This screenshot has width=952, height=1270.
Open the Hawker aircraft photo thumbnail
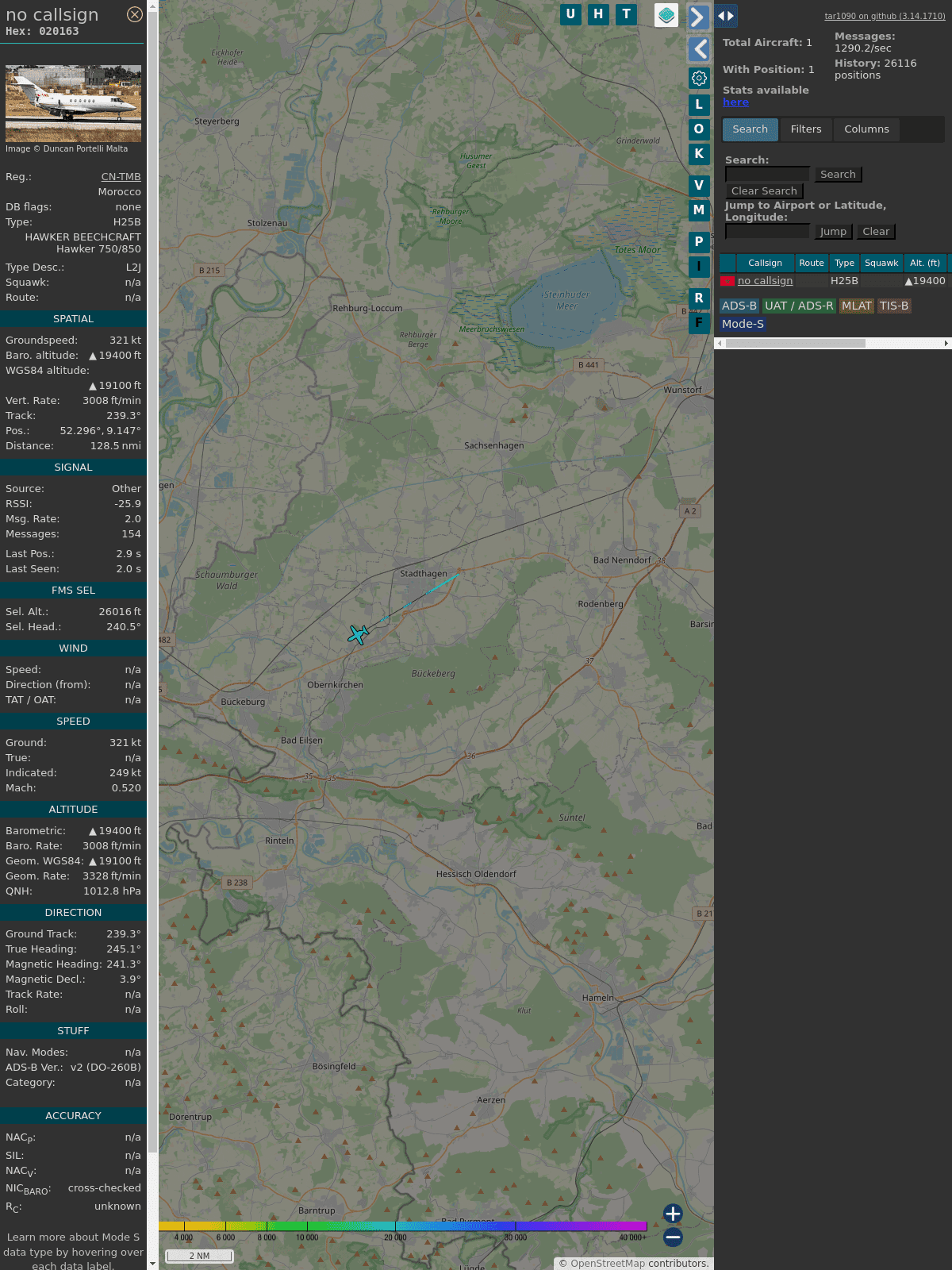[73, 103]
